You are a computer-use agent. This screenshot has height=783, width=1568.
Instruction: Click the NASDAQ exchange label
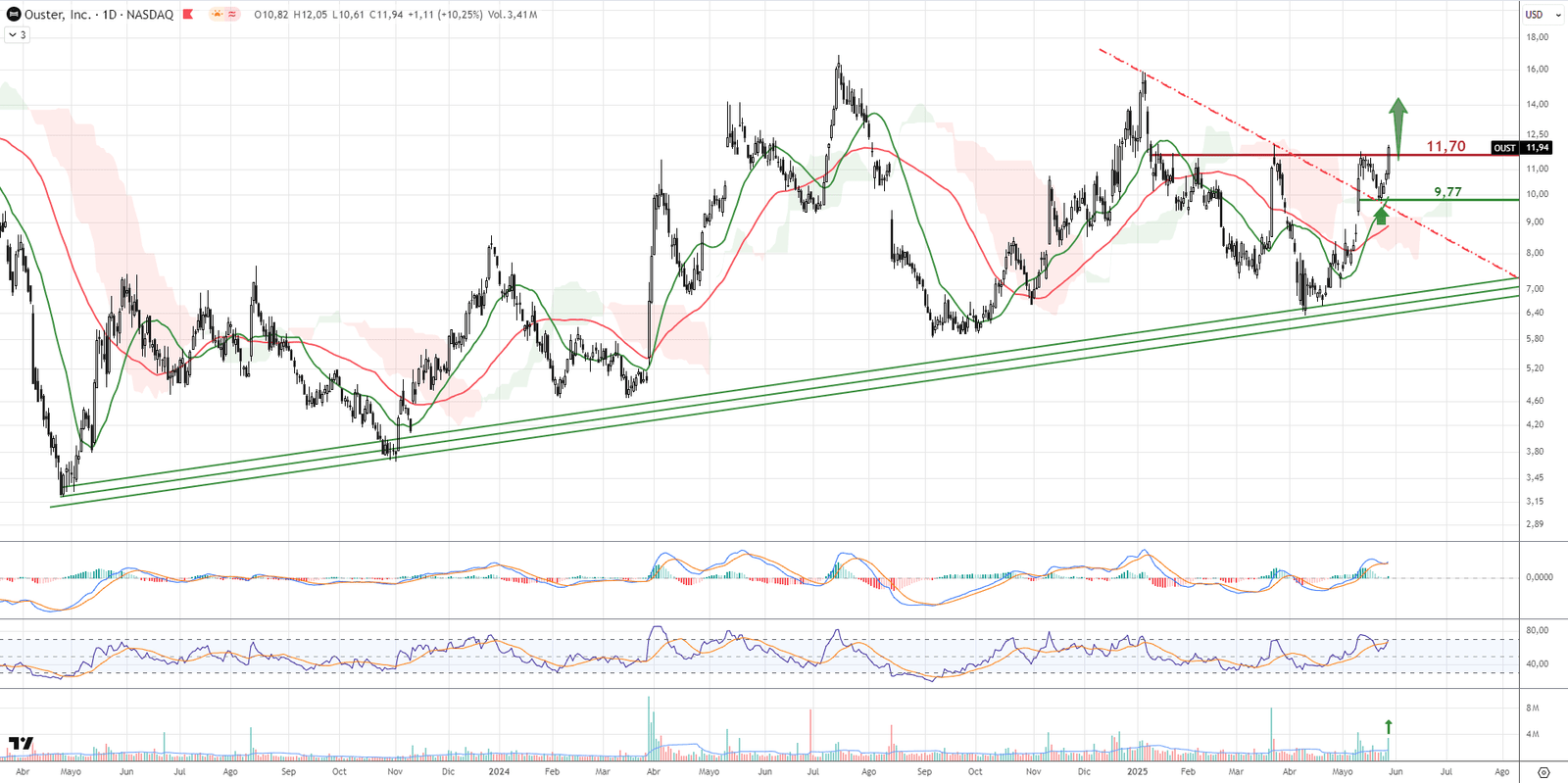click(151, 15)
